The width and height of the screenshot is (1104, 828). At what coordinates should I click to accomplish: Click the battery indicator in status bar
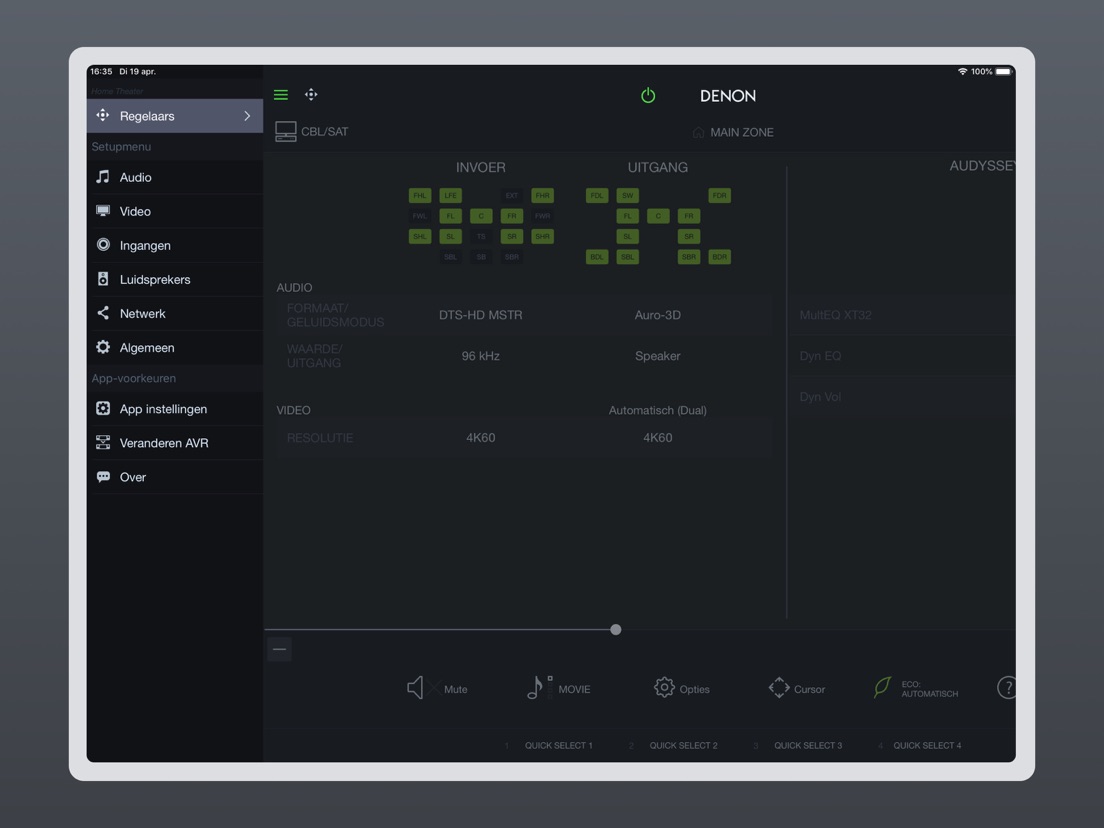(x=1004, y=72)
